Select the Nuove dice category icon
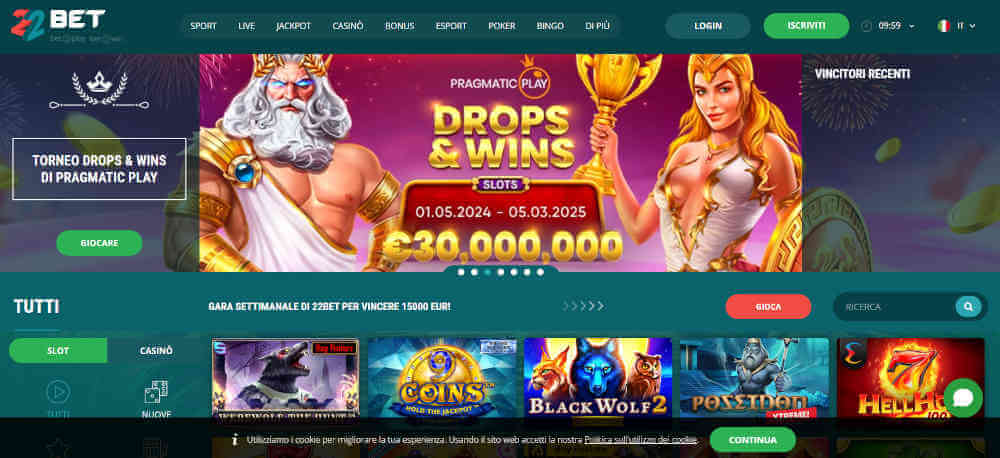Viewport: 1000px width, 458px height. click(156, 392)
